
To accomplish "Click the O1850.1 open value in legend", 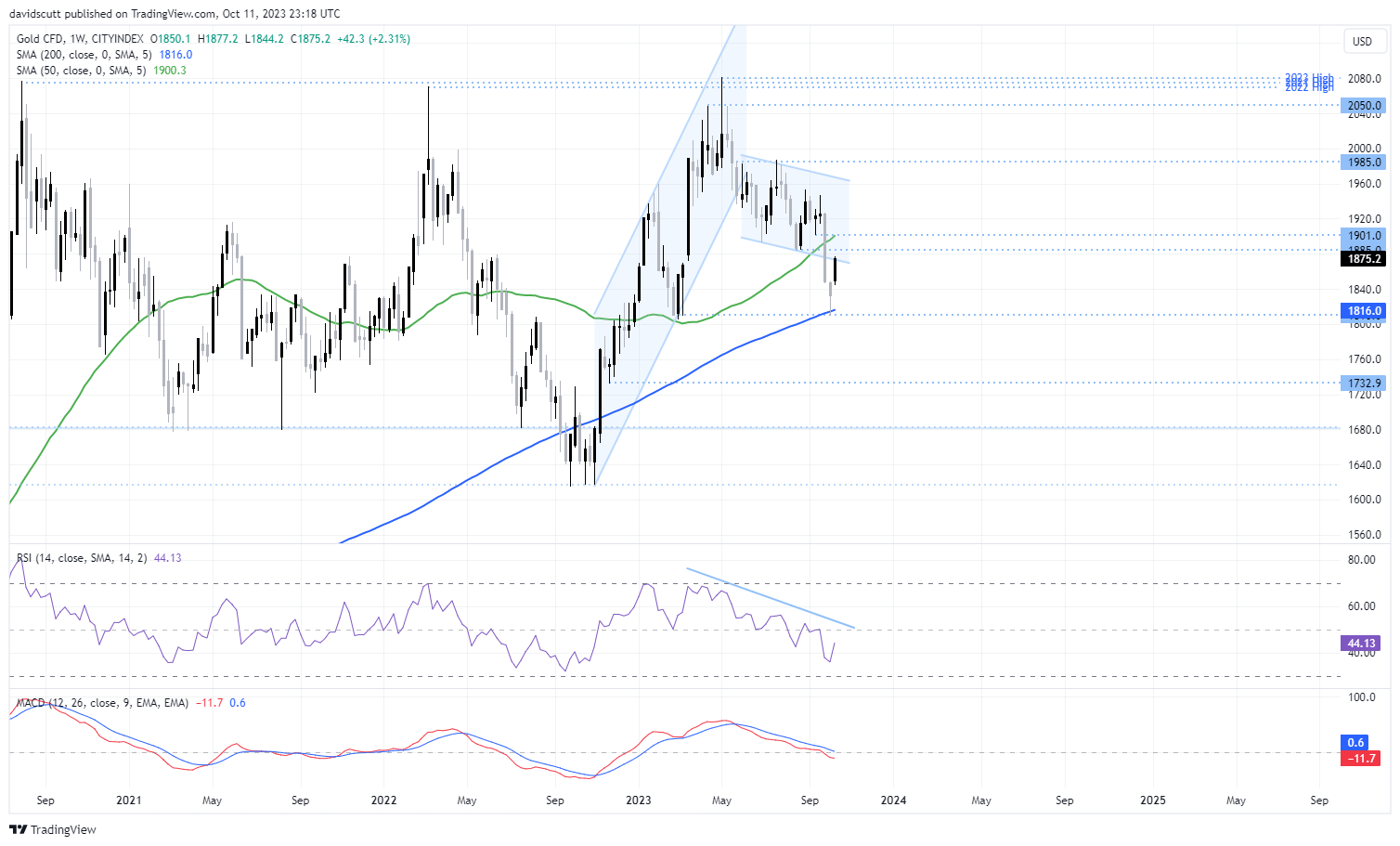I will (x=170, y=39).
